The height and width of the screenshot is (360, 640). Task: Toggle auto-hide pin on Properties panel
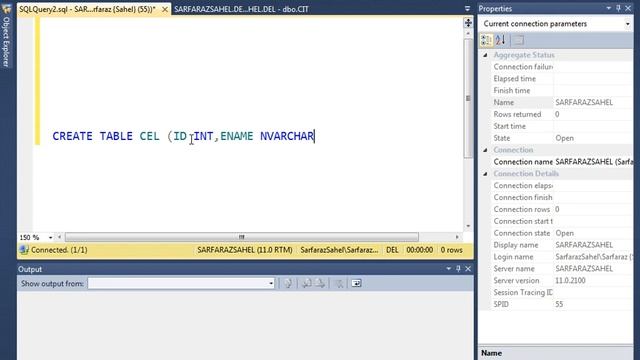[618, 8]
